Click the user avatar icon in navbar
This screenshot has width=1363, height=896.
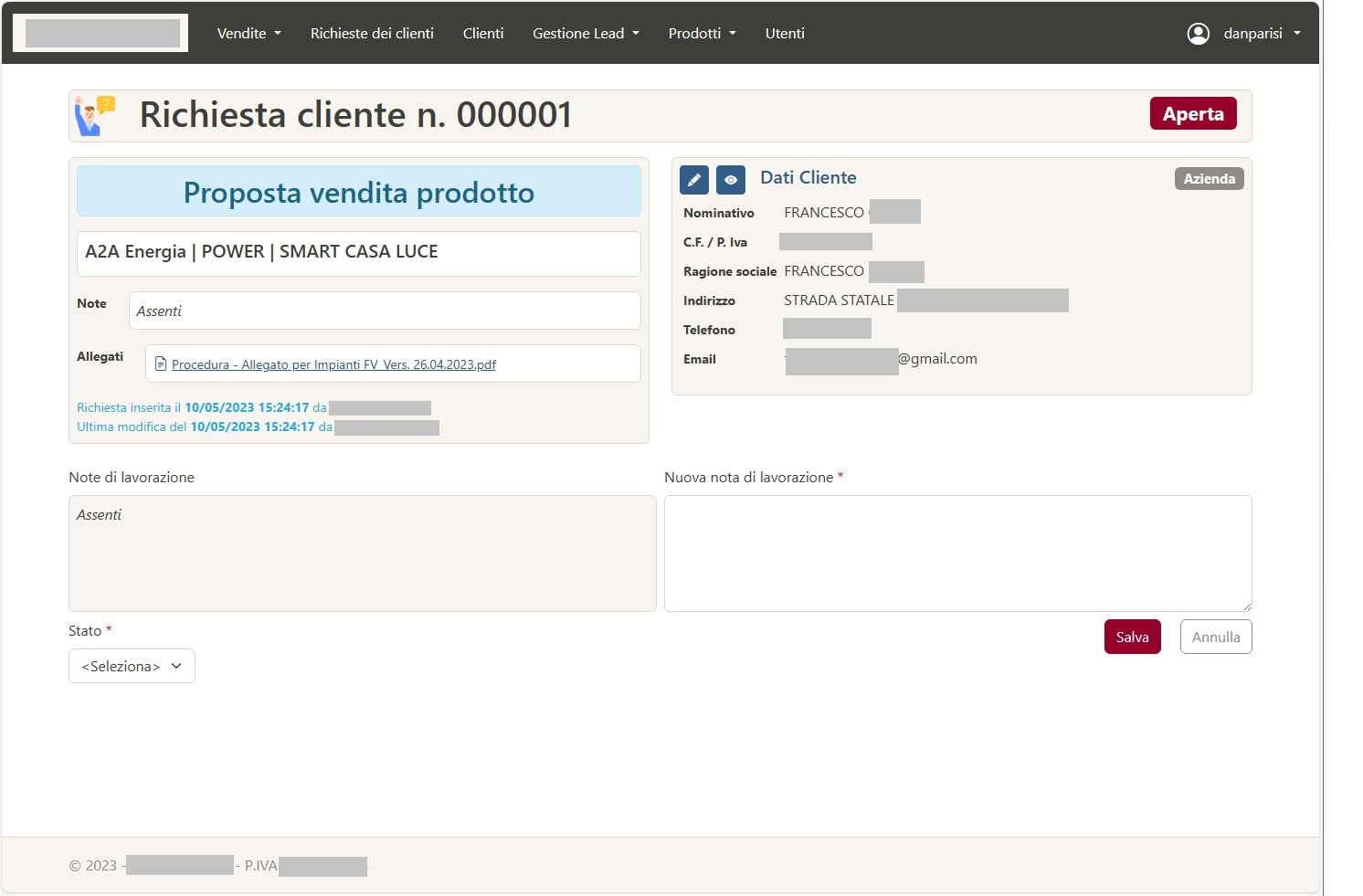1198,34
